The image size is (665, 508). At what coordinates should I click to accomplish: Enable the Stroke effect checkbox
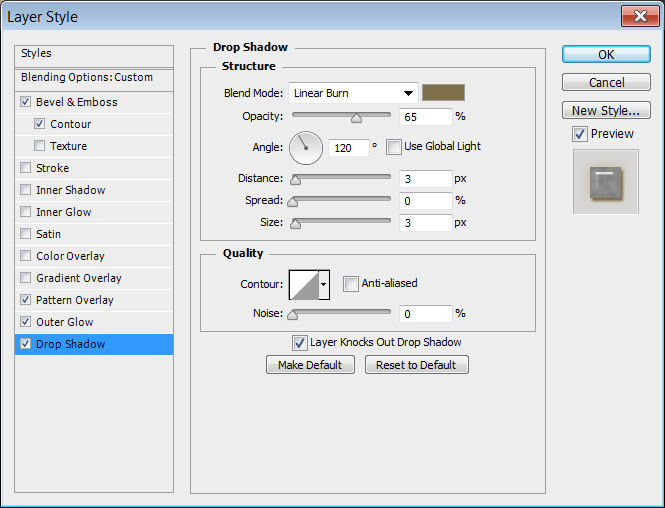point(25,168)
